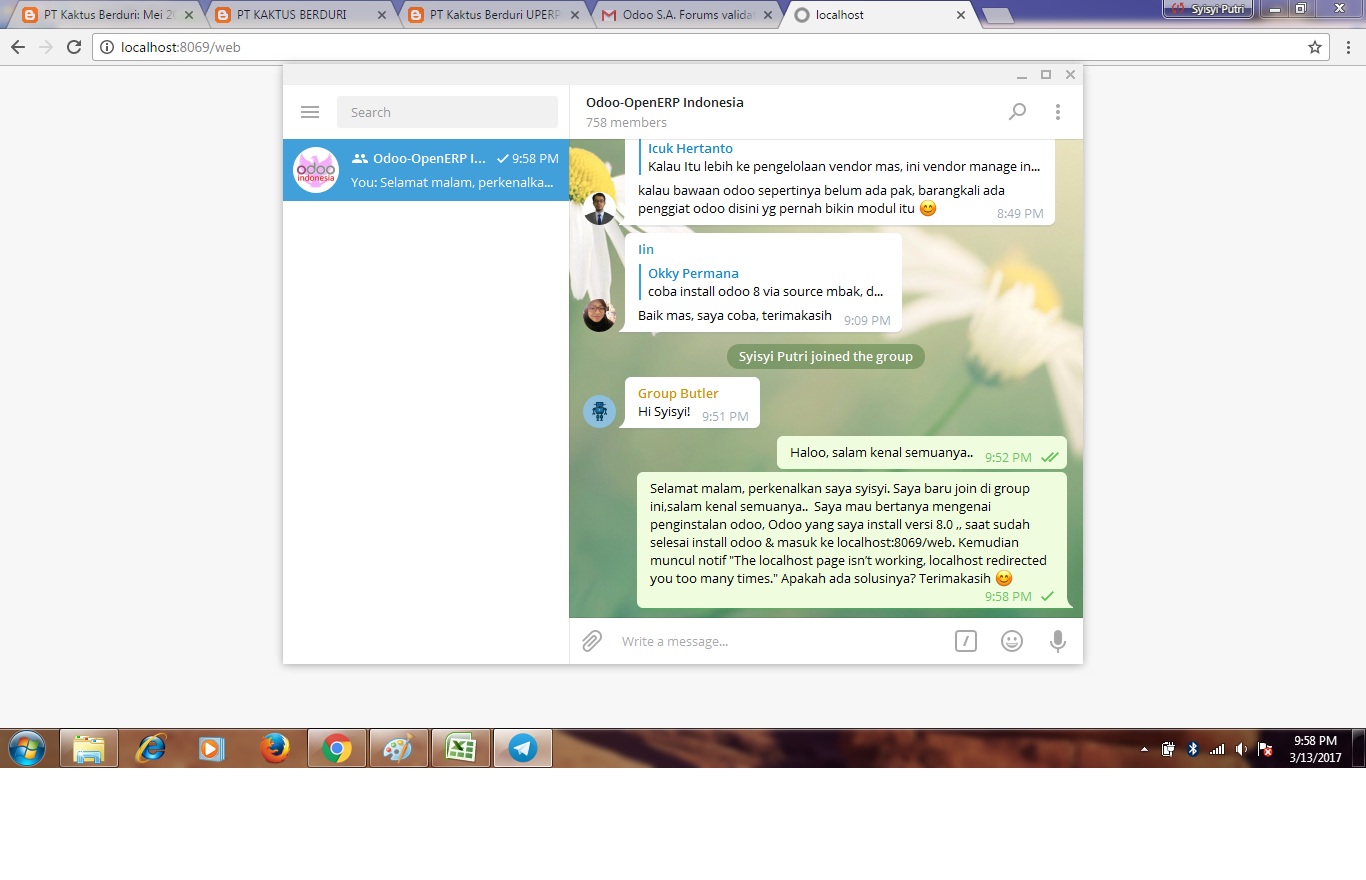Click the 'Haloo, salam kenal semuanya..' message

pos(922,452)
